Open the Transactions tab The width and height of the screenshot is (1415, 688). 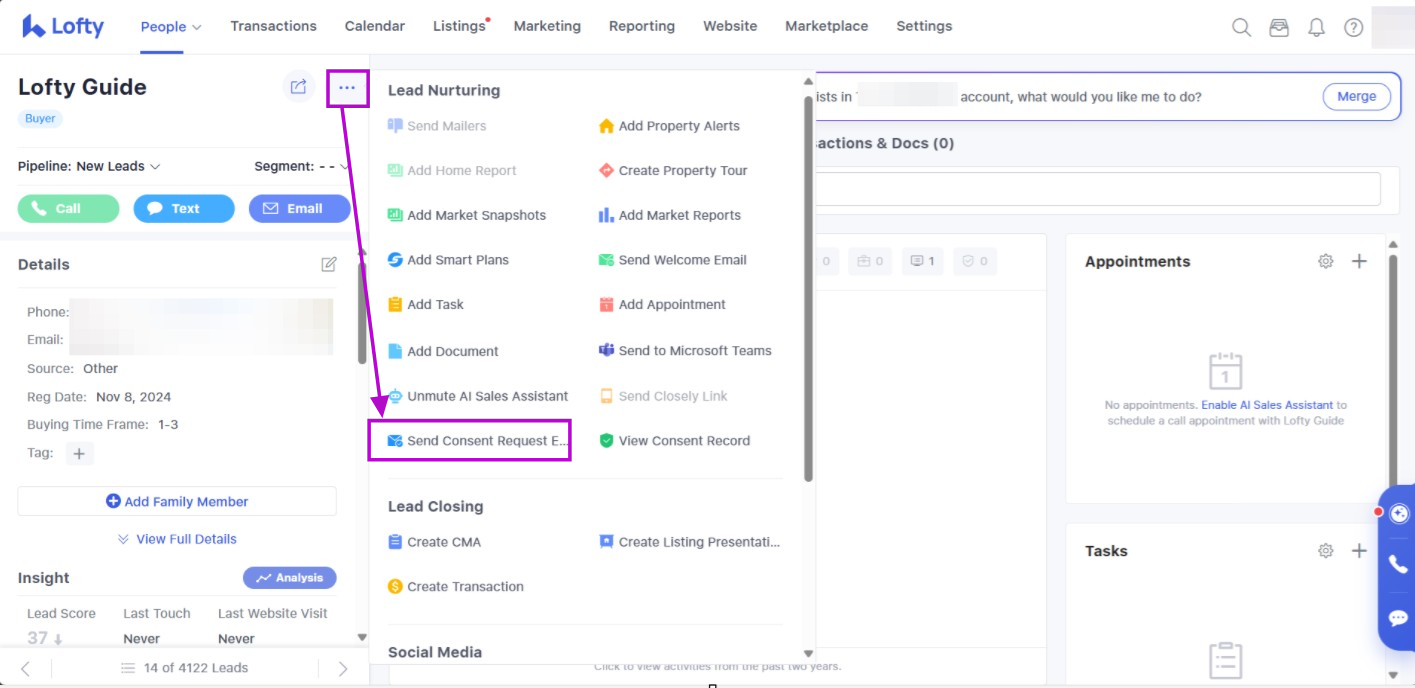pyautogui.click(x=273, y=26)
